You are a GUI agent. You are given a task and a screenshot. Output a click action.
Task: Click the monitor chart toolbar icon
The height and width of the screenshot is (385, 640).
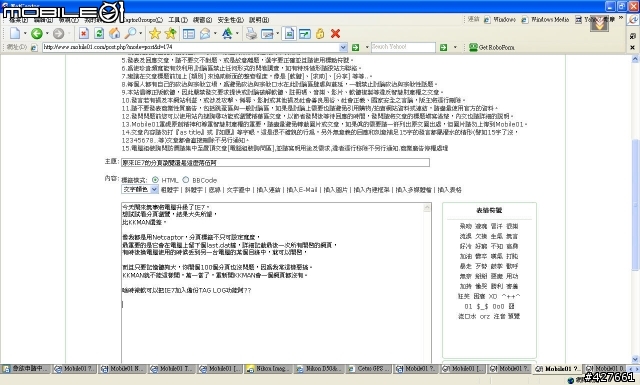pos(305,33)
